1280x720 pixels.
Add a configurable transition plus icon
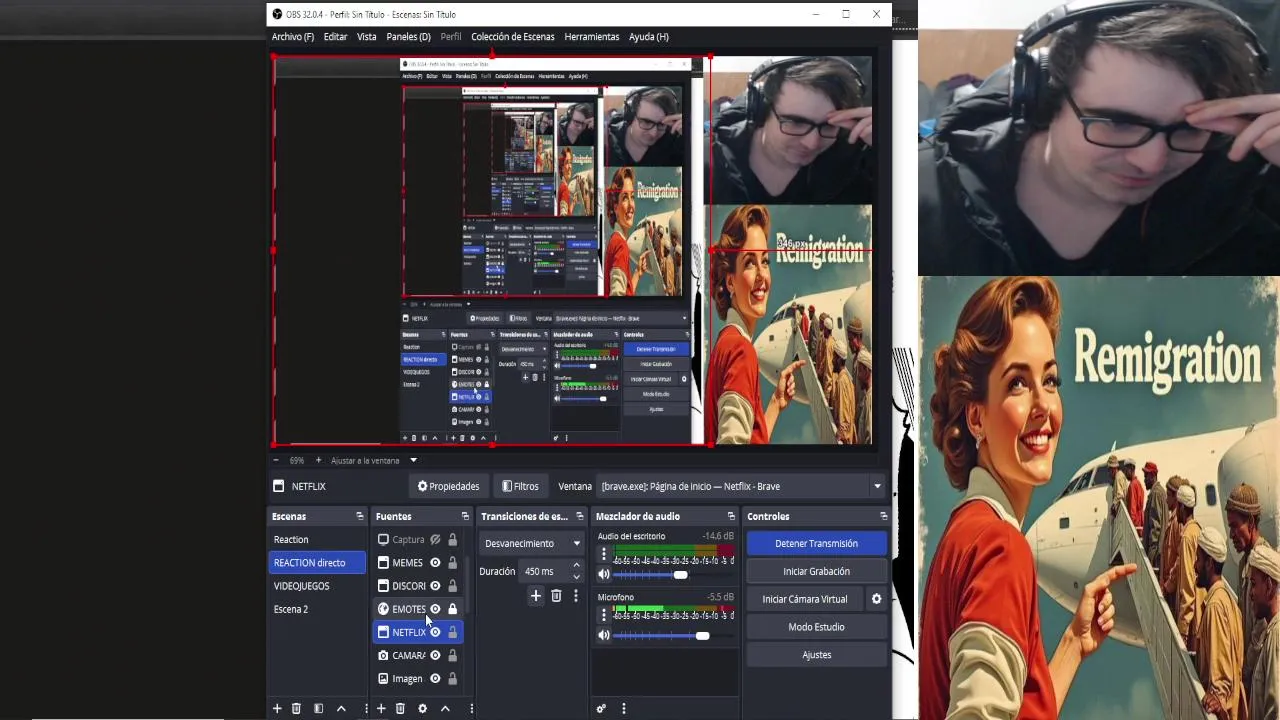click(x=536, y=596)
